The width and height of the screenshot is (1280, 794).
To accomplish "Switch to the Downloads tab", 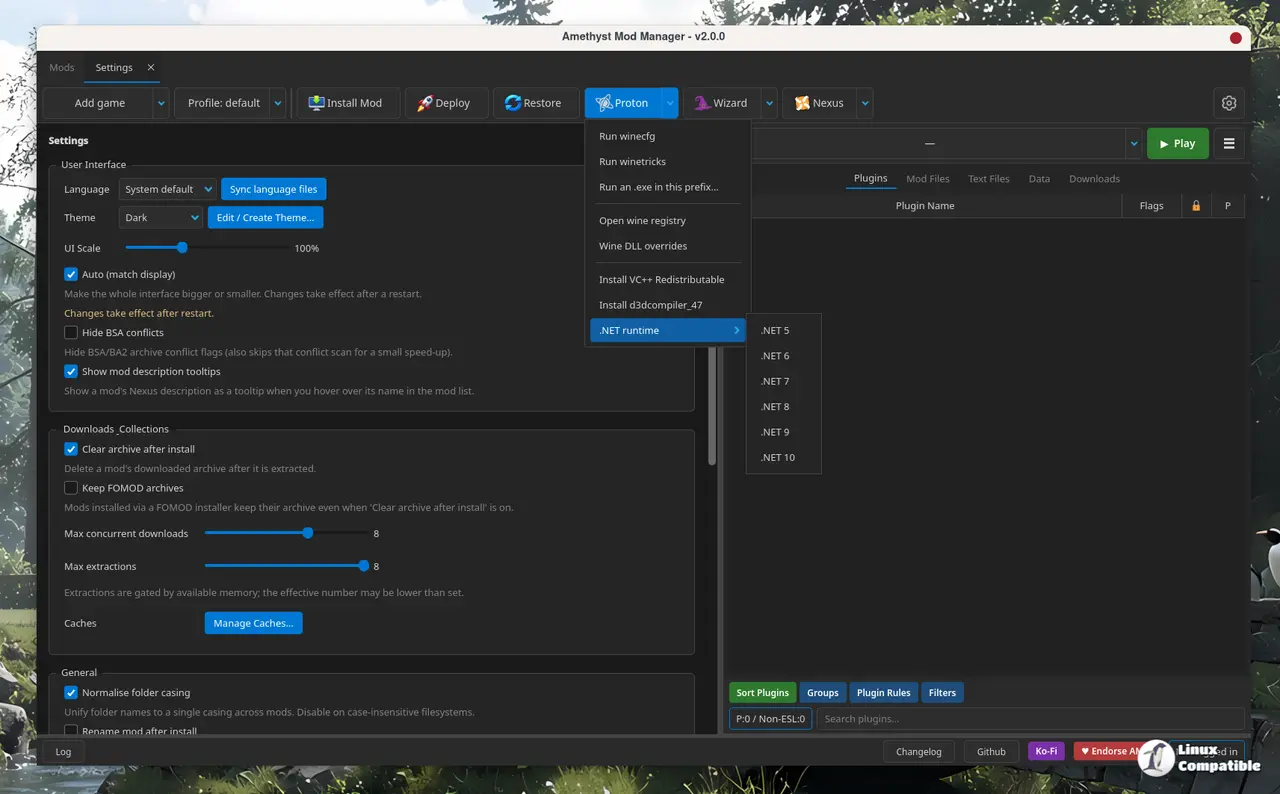I will click(1094, 179).
